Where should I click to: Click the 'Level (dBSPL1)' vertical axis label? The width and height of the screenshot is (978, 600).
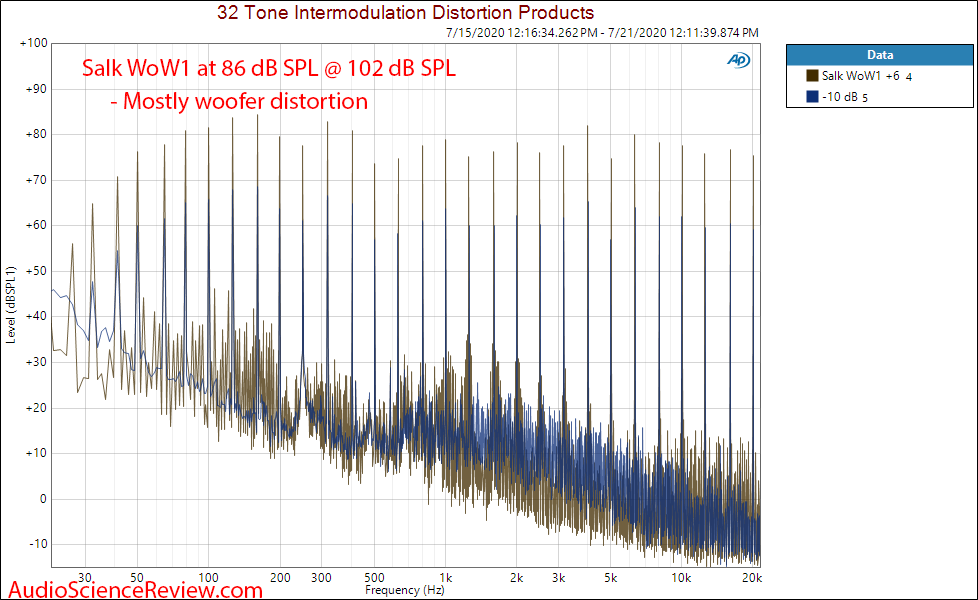[x=11, y=304]
